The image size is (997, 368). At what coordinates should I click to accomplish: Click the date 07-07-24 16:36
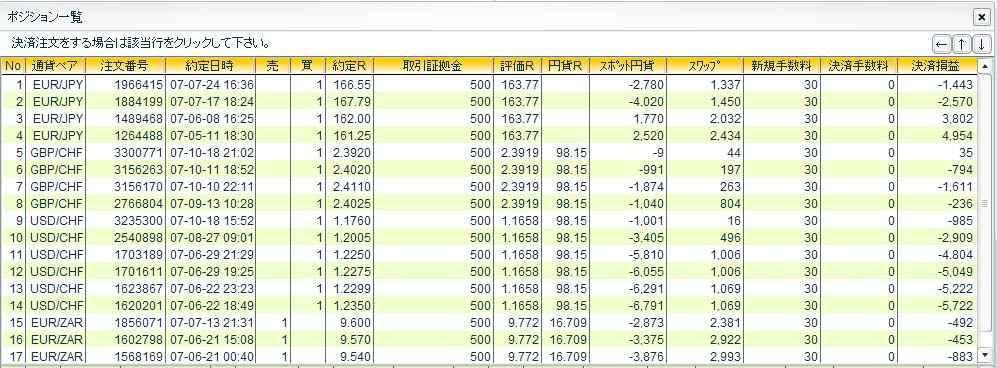[212, 85]
